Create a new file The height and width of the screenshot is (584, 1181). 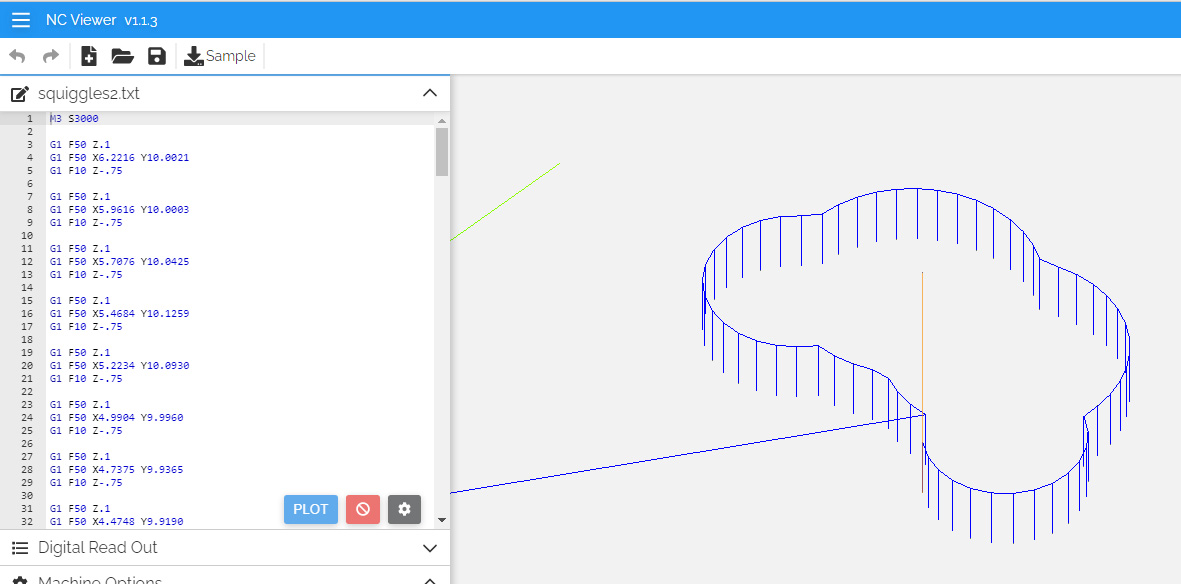tap(89, 57)
